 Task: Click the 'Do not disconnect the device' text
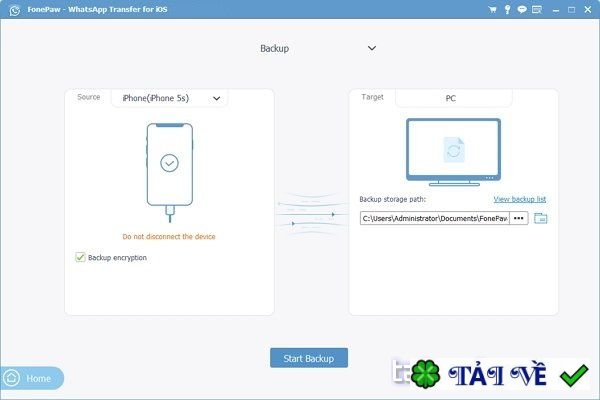(x=169, y=237)
